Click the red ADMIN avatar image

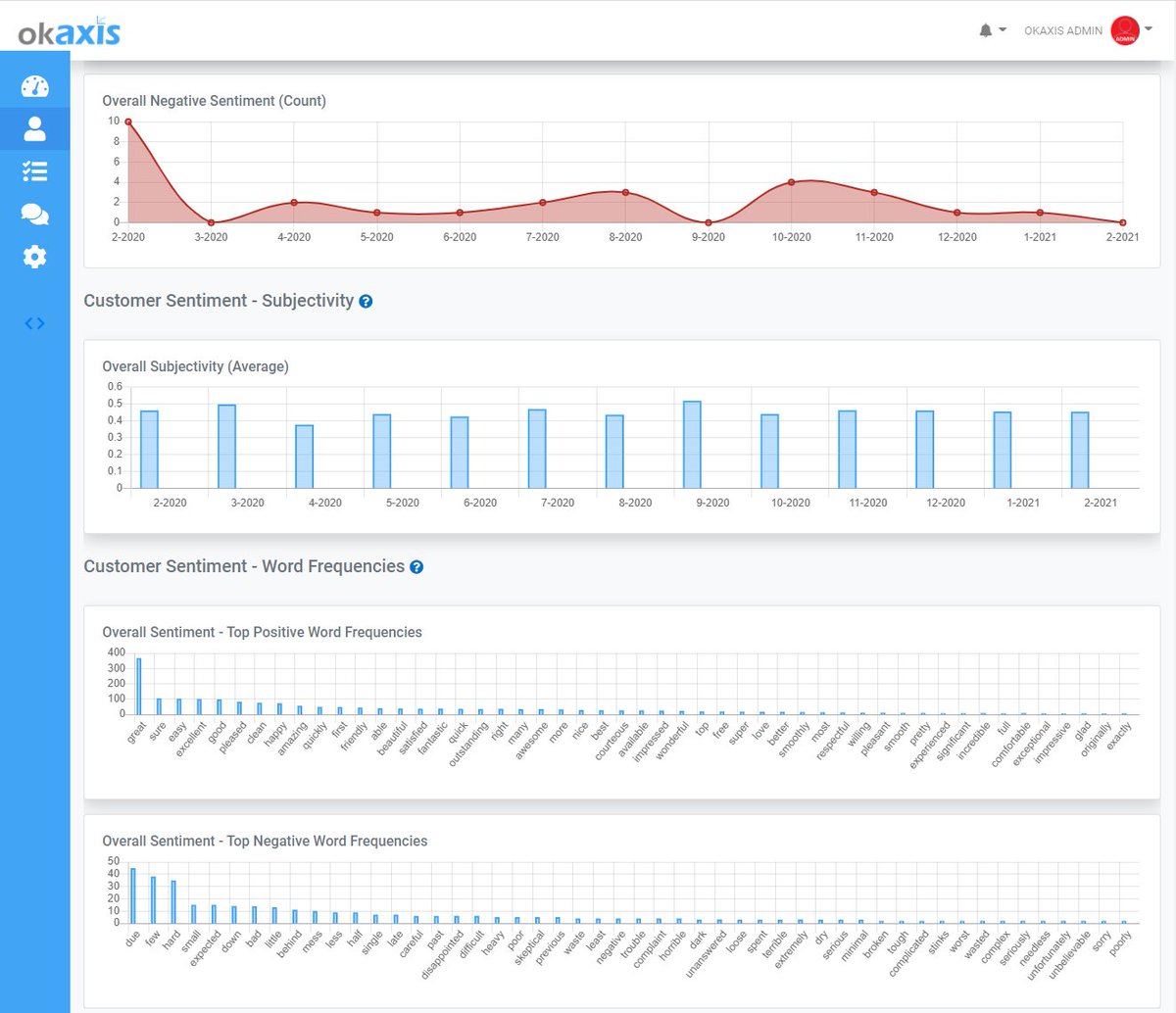click(x=1124, y=30)
